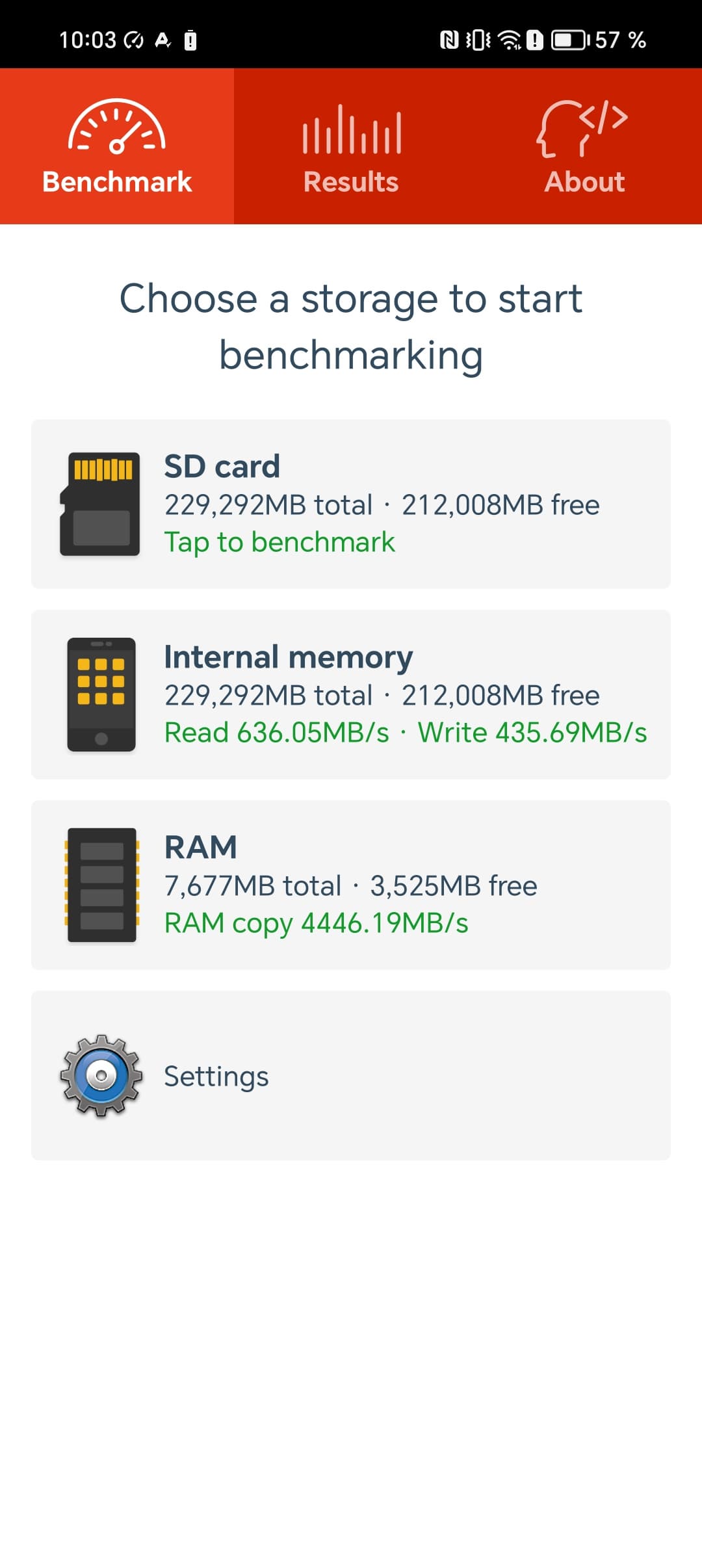This screenshot has width=702, height=1568.
Task: Tap the speedometer Benchmark icon
Action: coord(117,127)
